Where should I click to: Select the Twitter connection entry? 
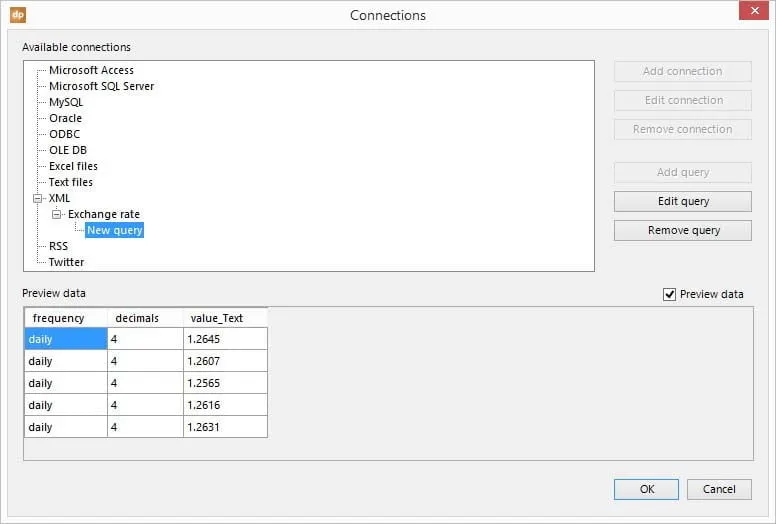[66, 262]
